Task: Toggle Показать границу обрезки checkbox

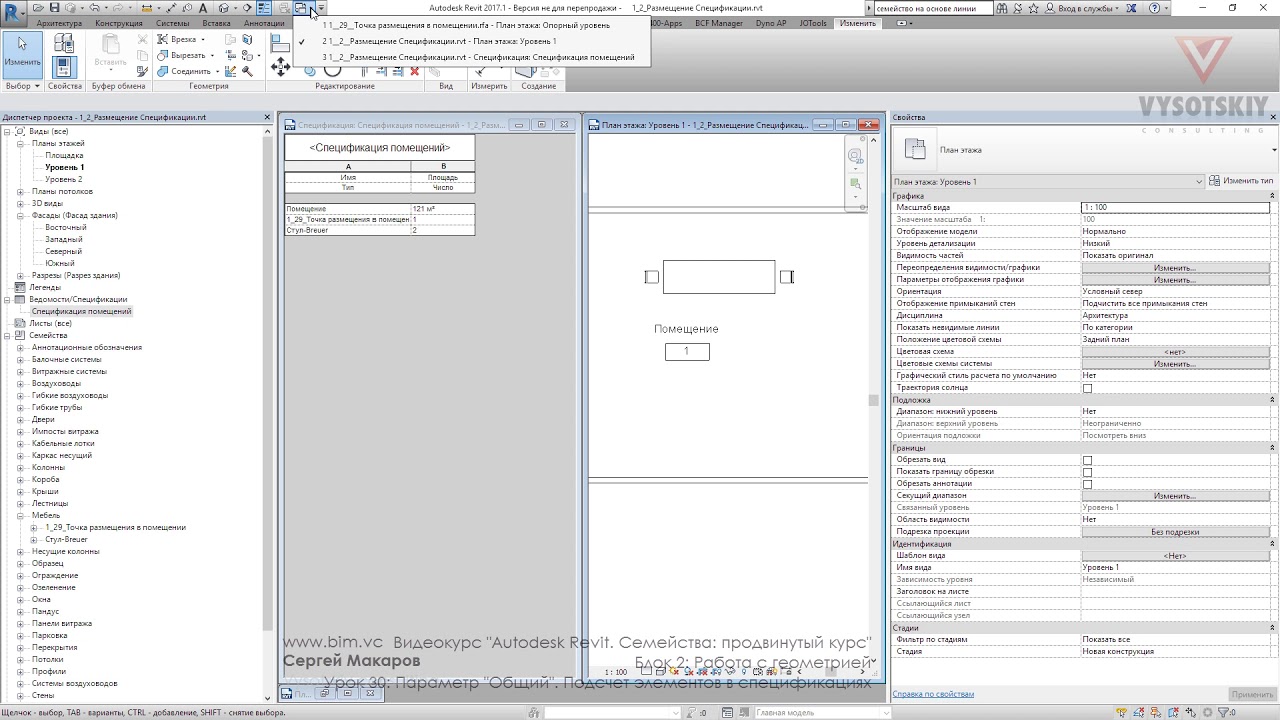Action: click(x=1087, y=472)
